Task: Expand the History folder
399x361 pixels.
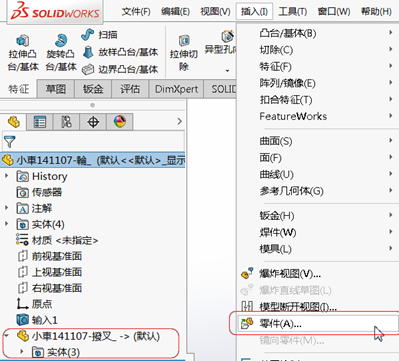Action: pyautogui.click(x=6, y=176)
